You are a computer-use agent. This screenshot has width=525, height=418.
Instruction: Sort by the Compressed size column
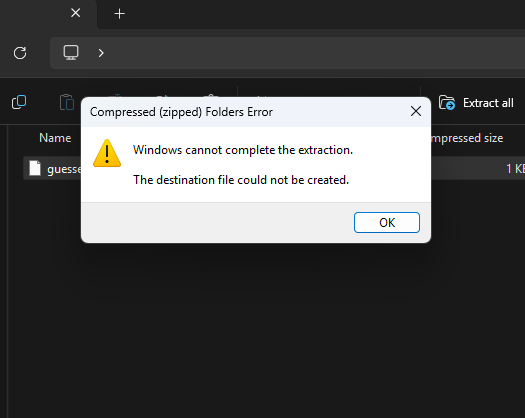(468, 138)
